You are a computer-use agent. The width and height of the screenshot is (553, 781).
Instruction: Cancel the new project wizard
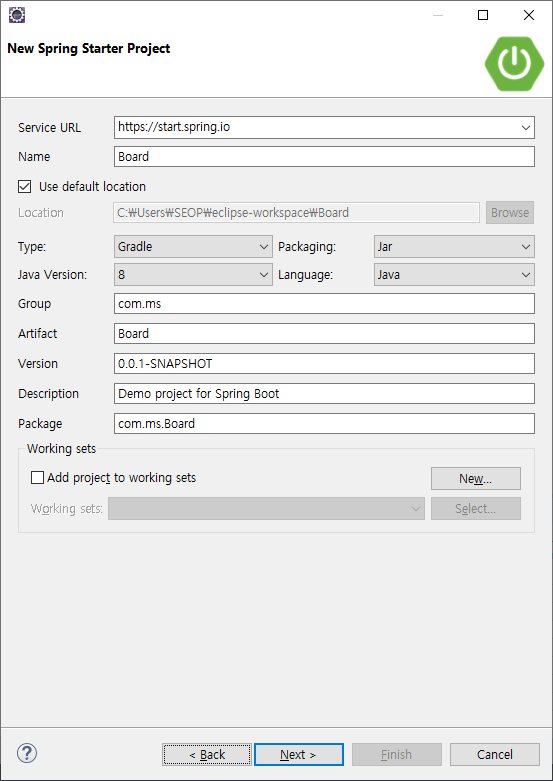(x=495, y=755)
